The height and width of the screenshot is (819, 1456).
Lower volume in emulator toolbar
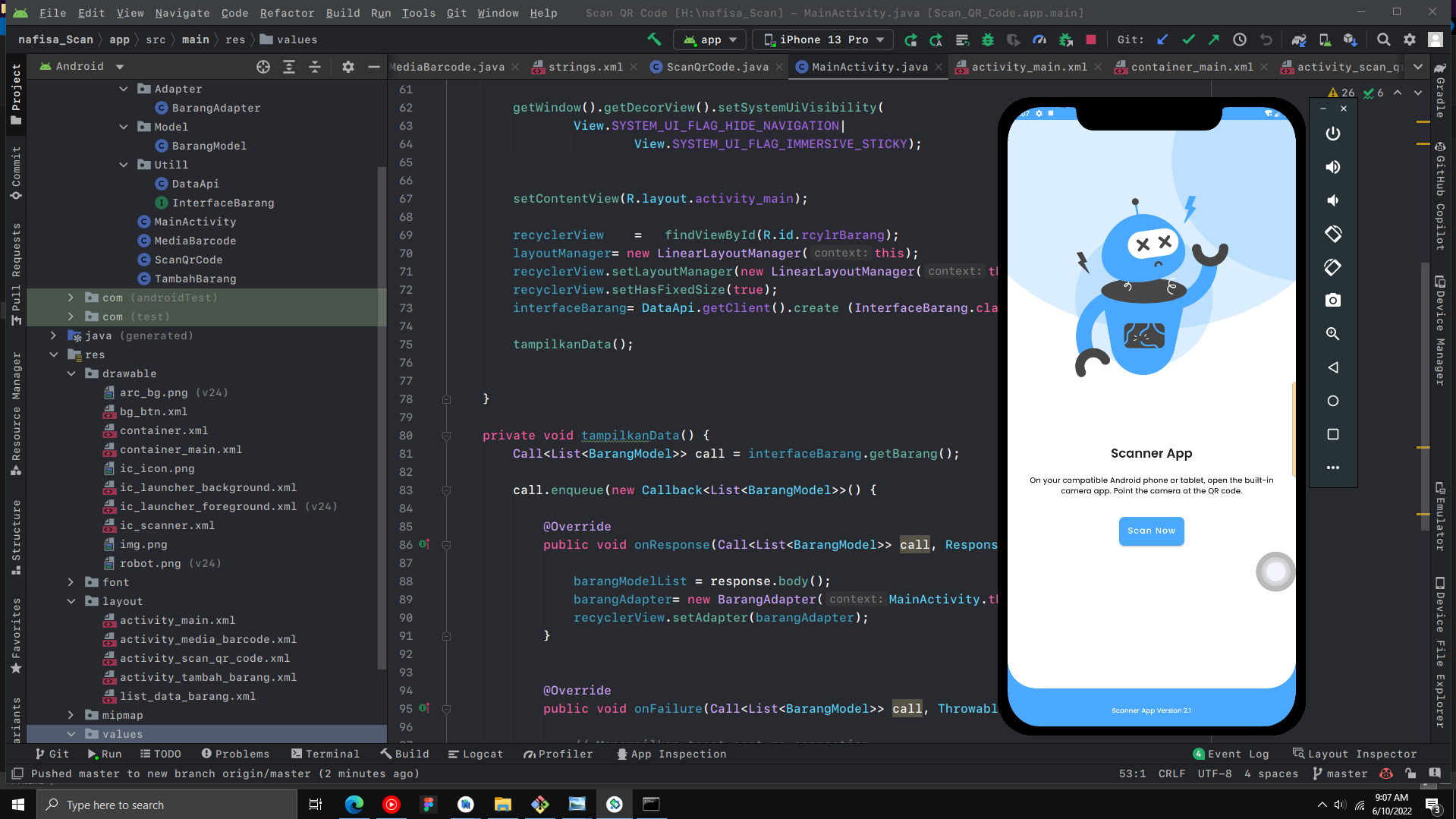pyautogui.click(x=1333, y=200)
